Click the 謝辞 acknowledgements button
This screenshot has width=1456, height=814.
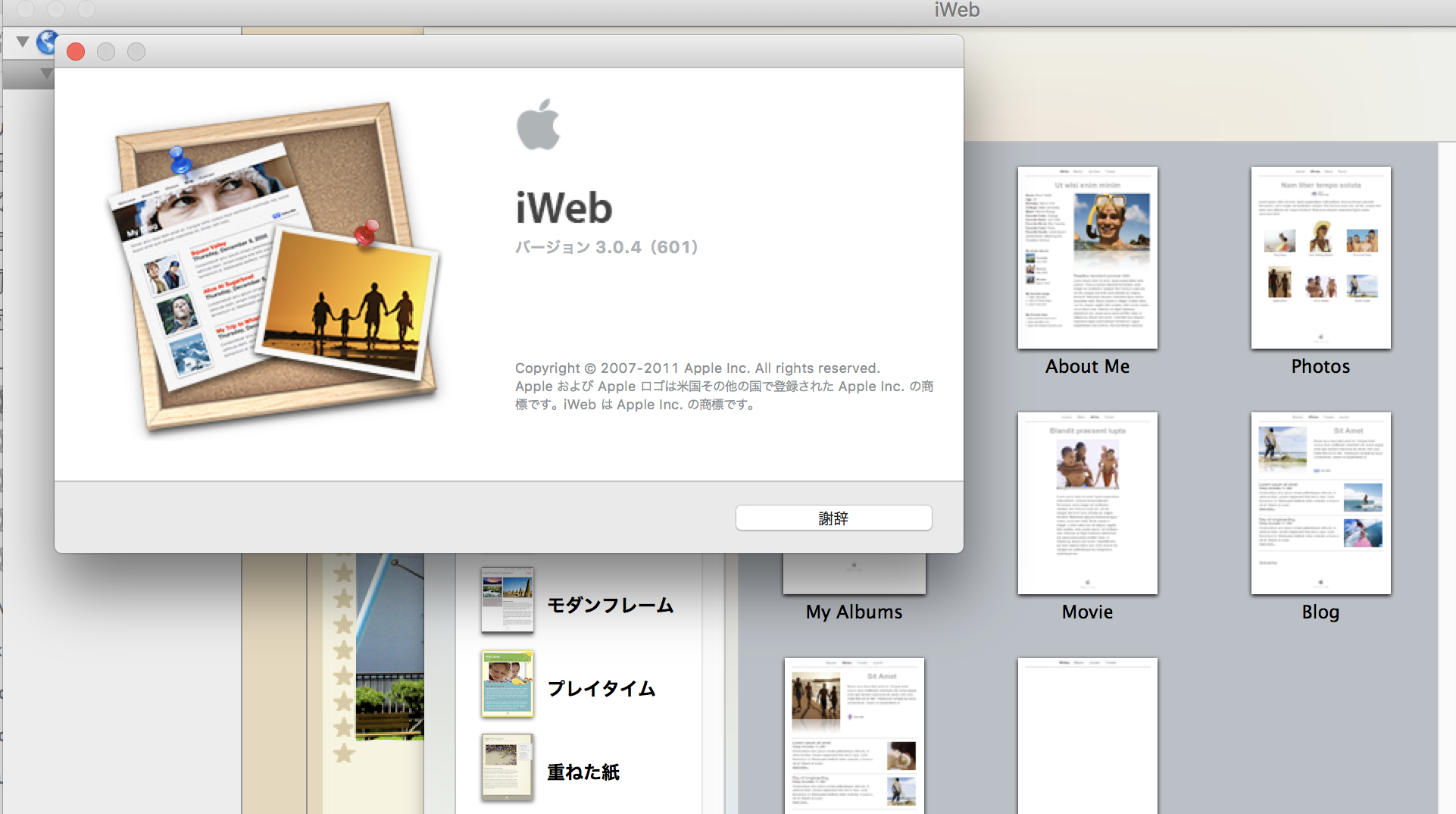pyautogui.click(x=833, y=518)
